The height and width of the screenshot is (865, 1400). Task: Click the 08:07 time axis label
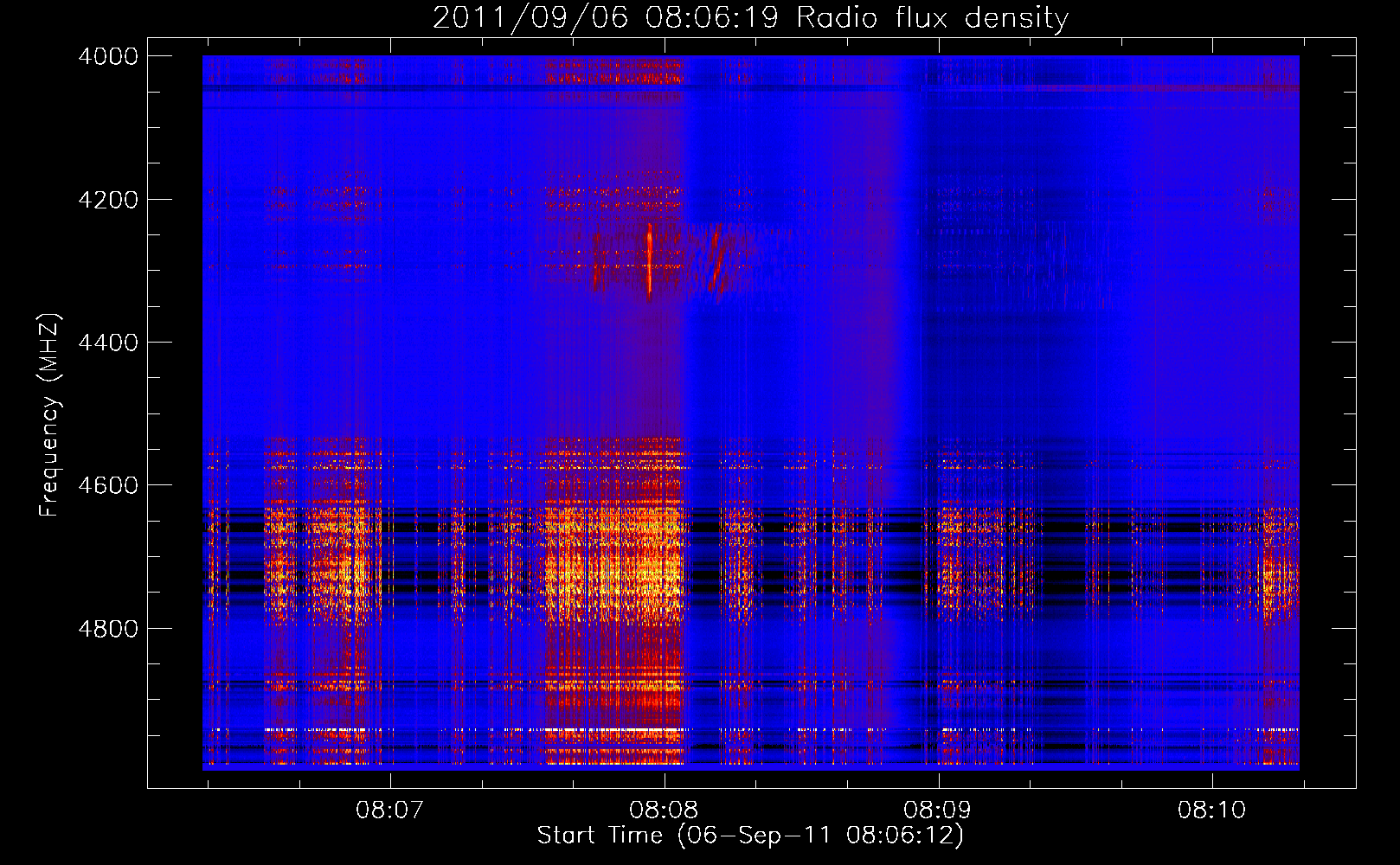390,811
